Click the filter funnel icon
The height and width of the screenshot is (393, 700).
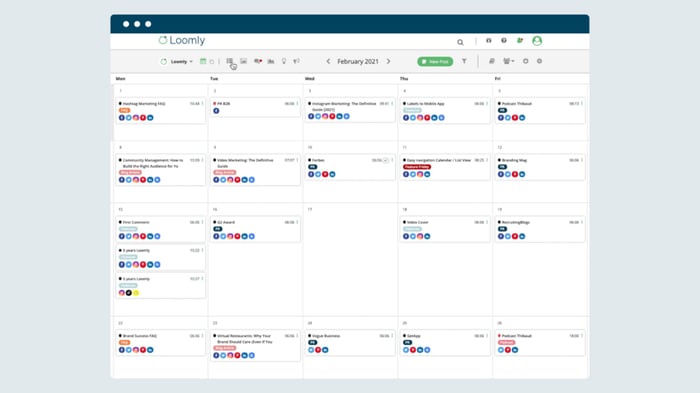(464, 61)
